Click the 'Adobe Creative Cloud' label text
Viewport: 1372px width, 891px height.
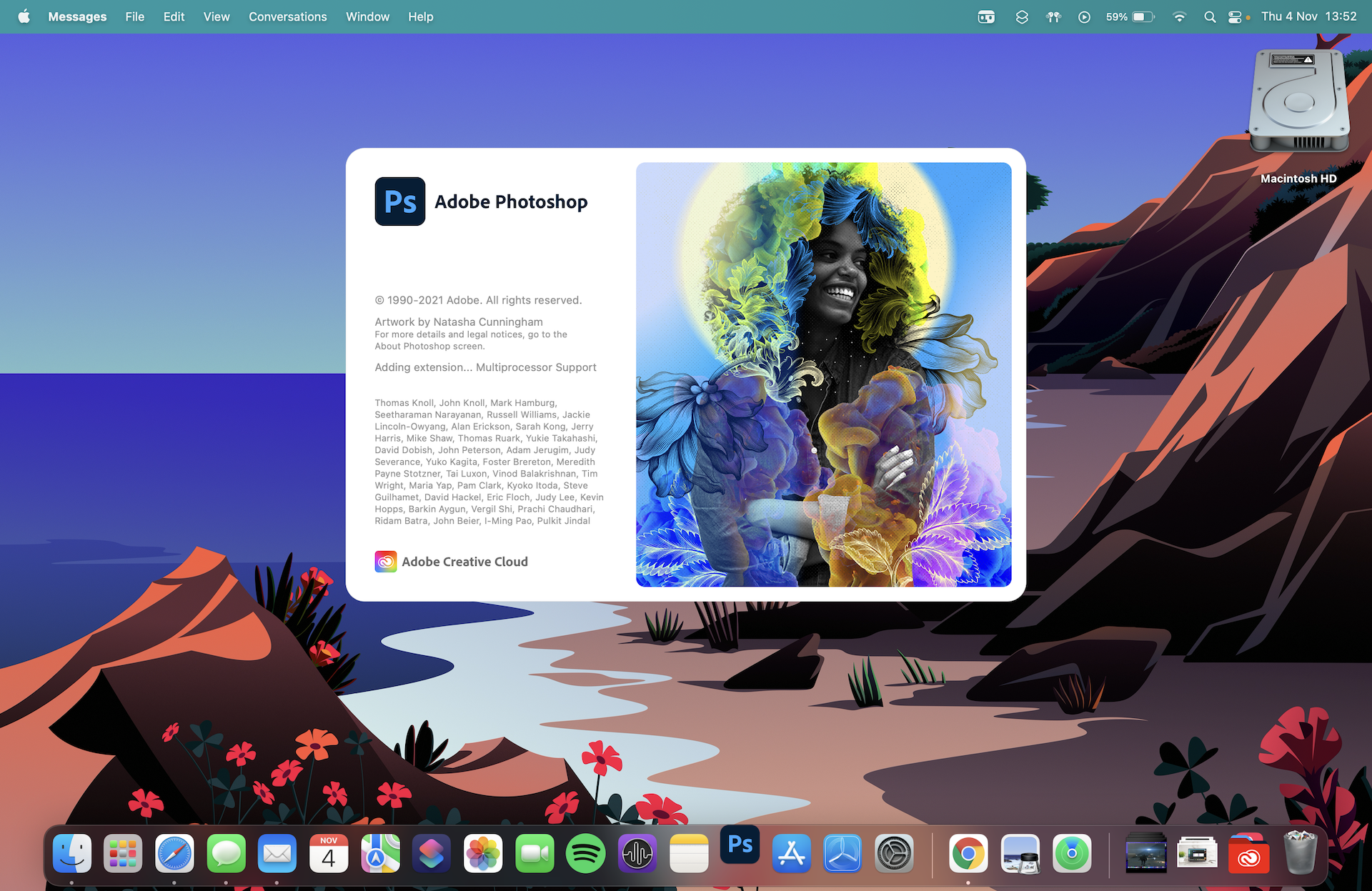[464, 562]
